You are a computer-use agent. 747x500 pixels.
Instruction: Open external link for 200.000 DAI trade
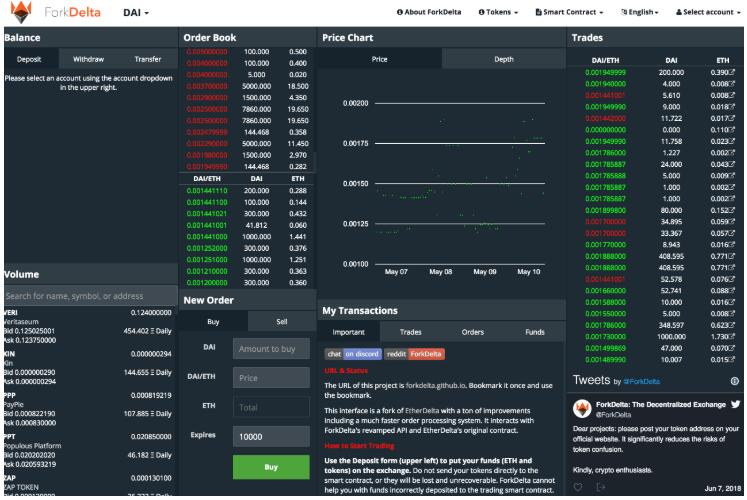731,72
